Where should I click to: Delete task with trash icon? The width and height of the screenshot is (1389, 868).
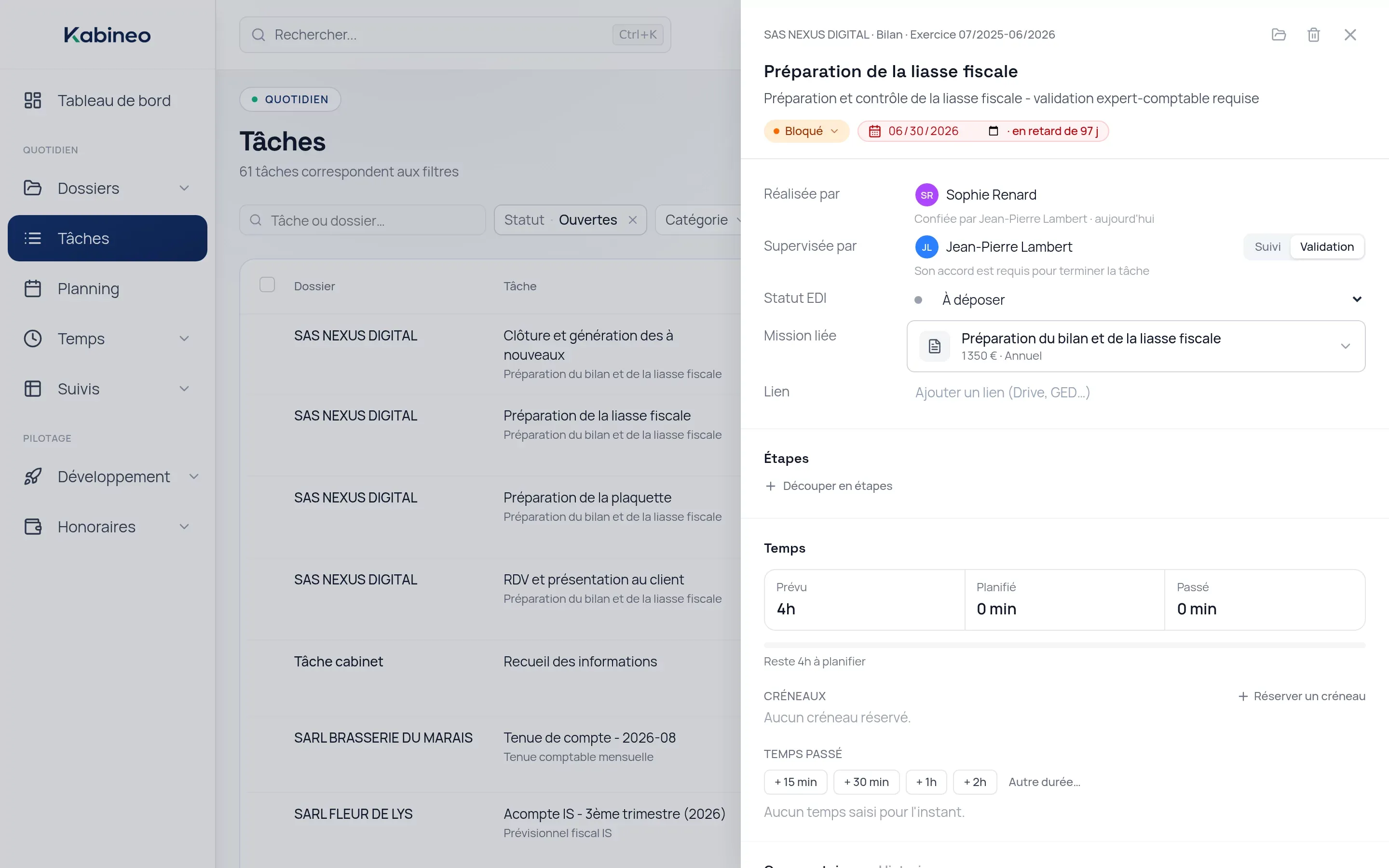pyautogui.click(x=1313, y=34)
